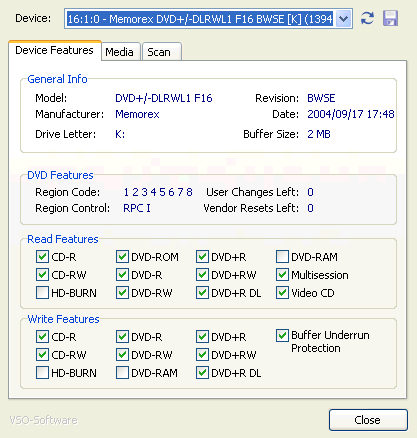Click the date value 2004/09/17 17:48
Image resolution: width=417 pixels, height=438 pixels.
[351, 114]
